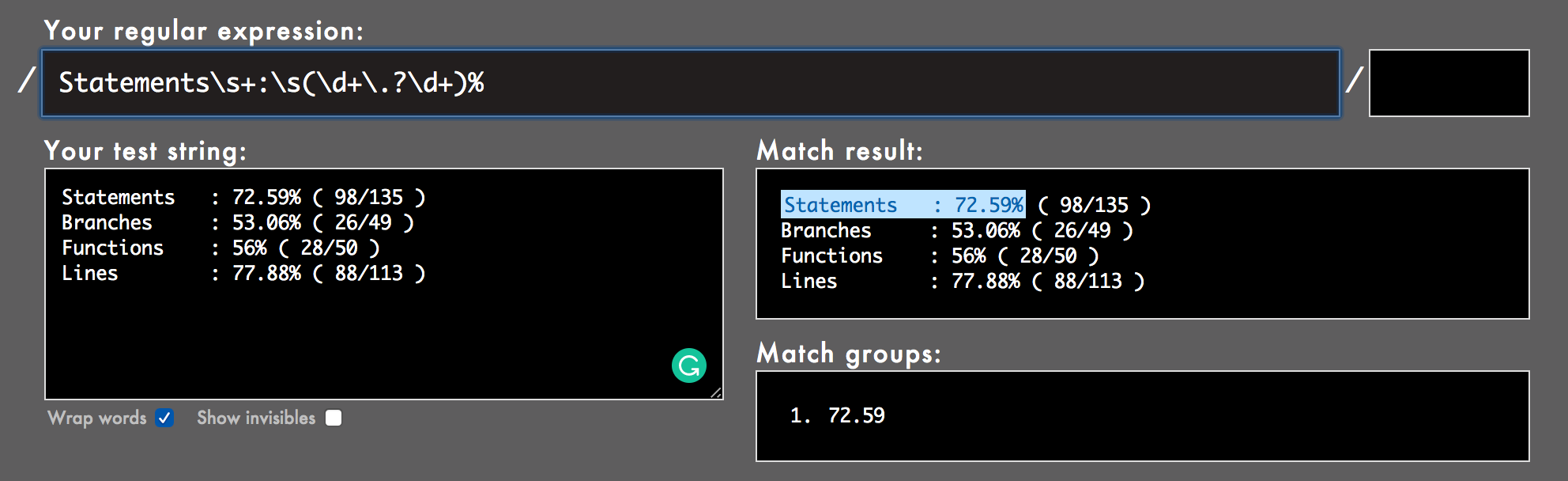
Task: Click the green Grammarly icon
Action: click(x=688, y=365)
